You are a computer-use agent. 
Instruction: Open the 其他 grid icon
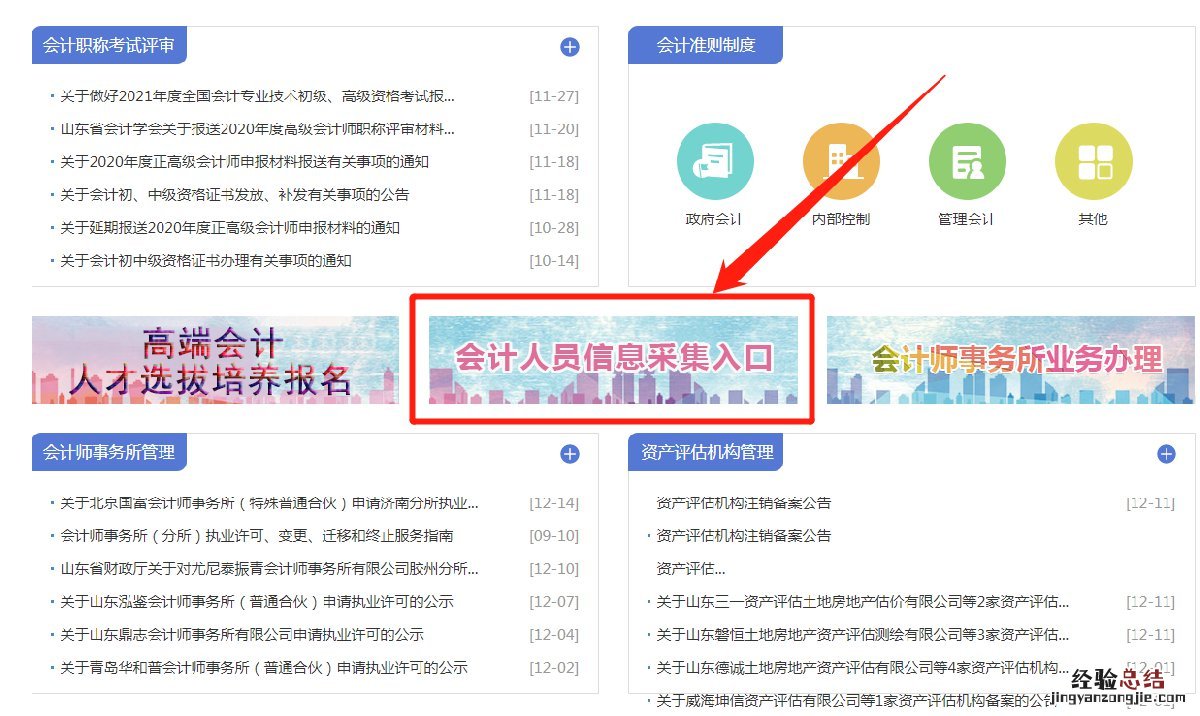pyautogui.click(x=1093, y=162)
